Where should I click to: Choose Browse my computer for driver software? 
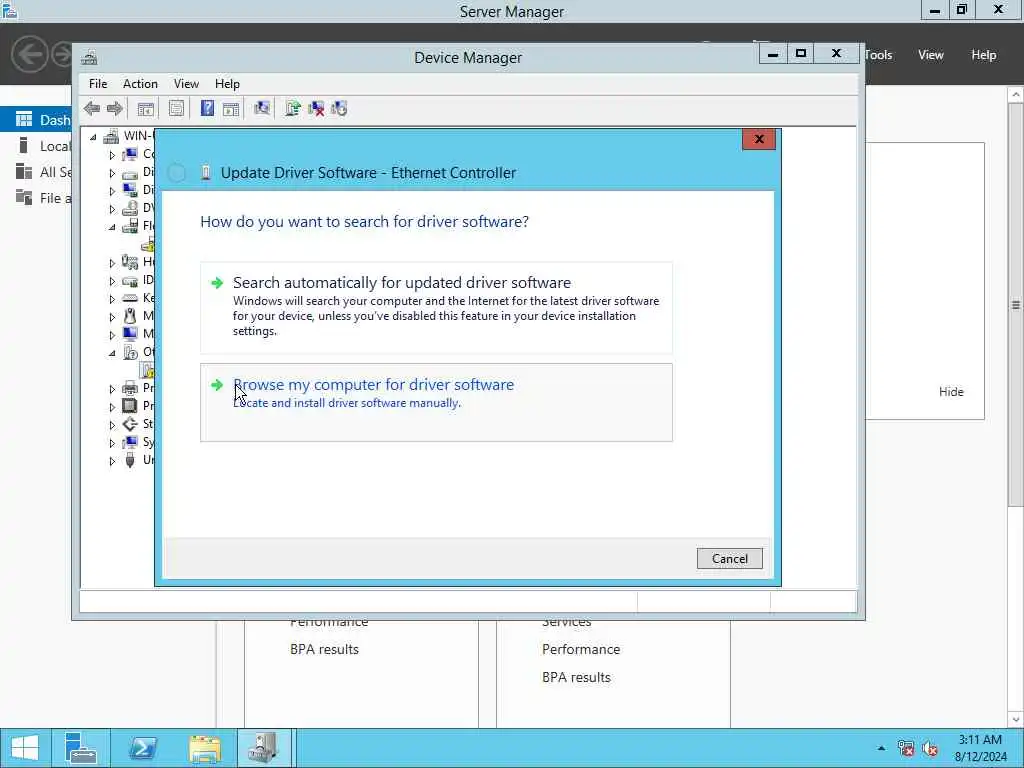coord(436,402)
